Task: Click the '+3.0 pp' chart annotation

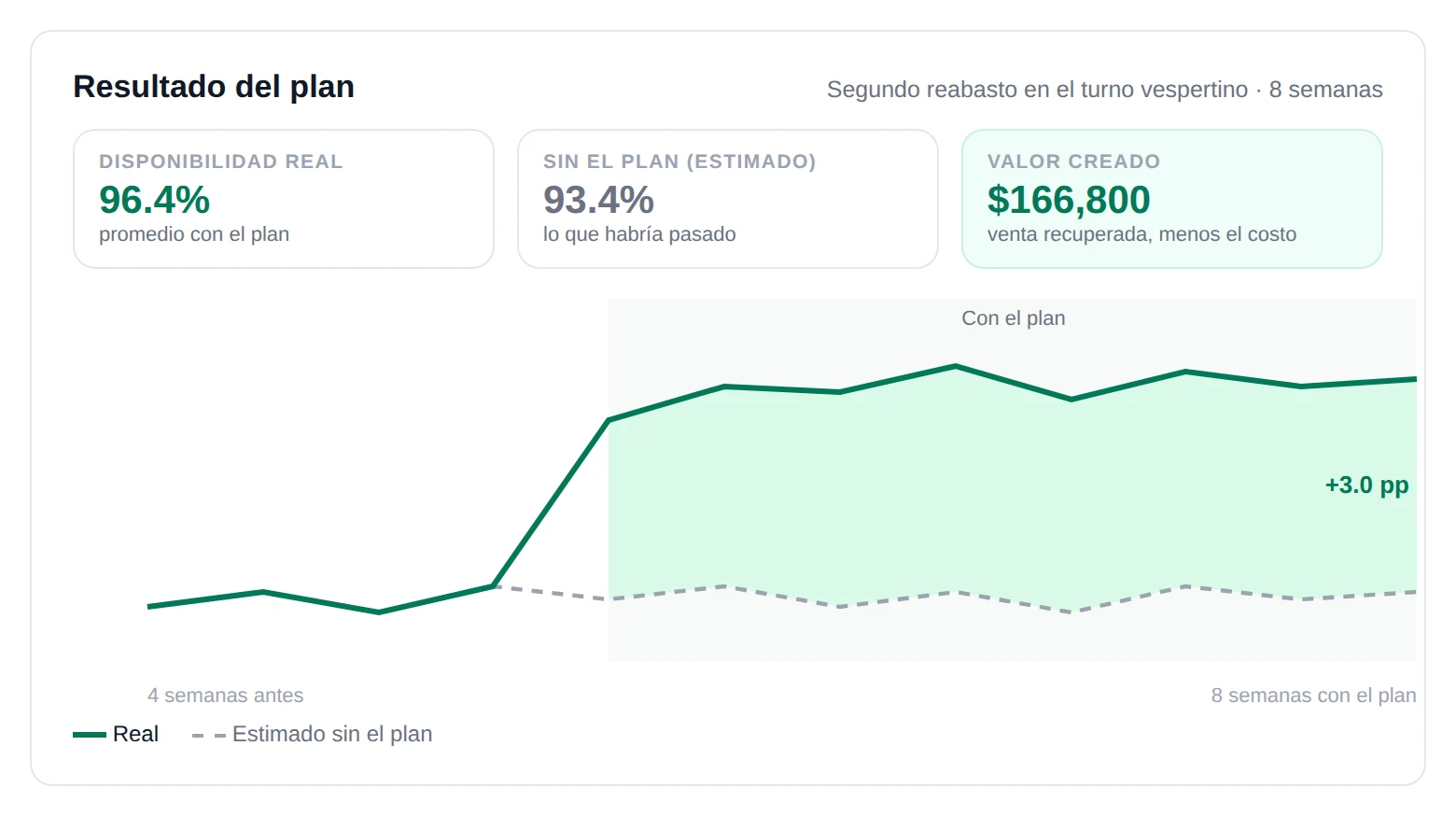Action: tap(1366, 485)
